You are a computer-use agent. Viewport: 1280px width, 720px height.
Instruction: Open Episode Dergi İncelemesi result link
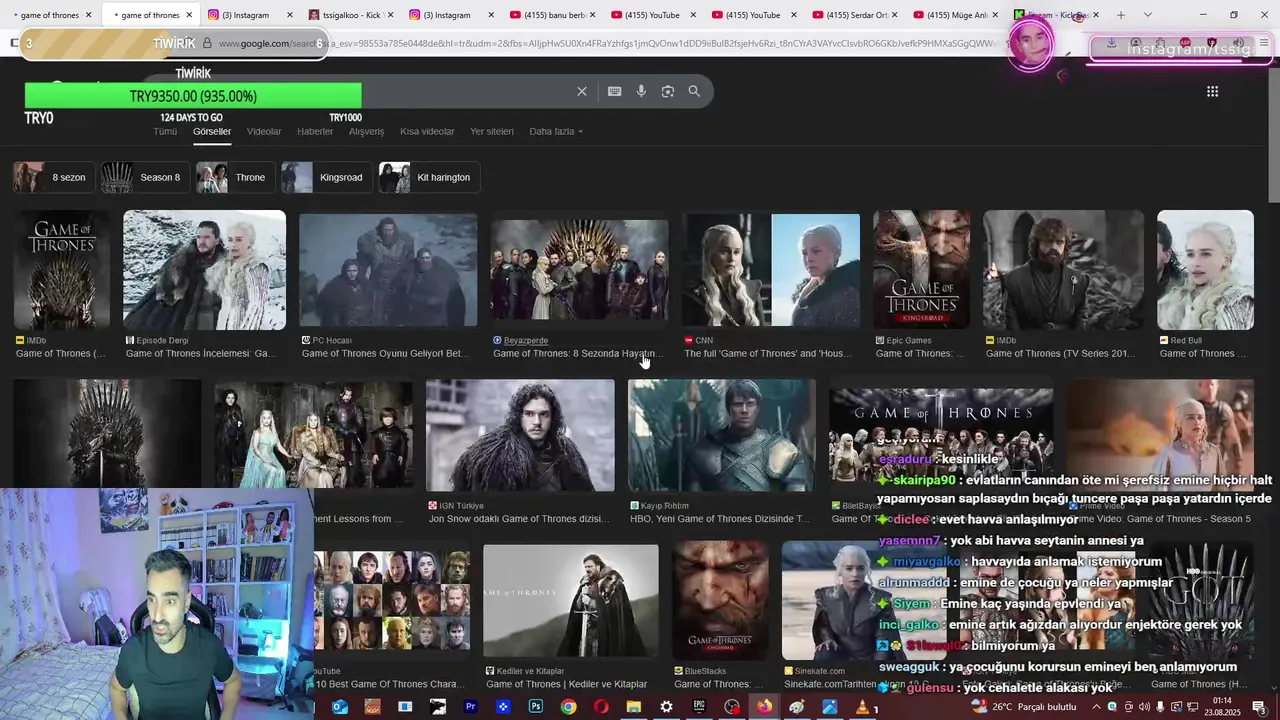(x=201, y=353)
